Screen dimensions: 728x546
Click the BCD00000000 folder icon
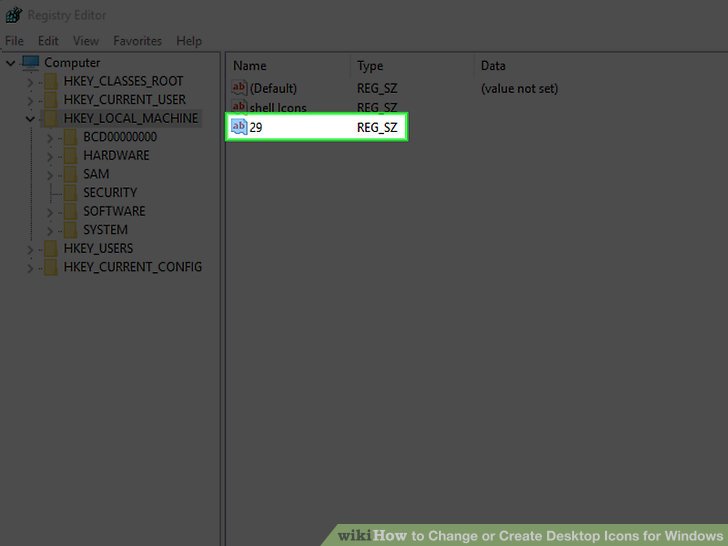point(70,137)
